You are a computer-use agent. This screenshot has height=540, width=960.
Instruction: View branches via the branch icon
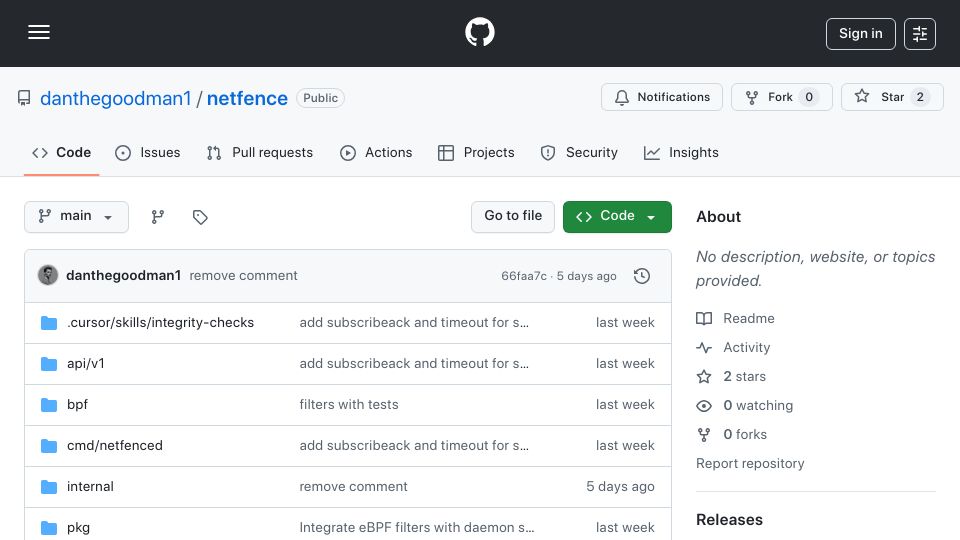coord(157,217)
